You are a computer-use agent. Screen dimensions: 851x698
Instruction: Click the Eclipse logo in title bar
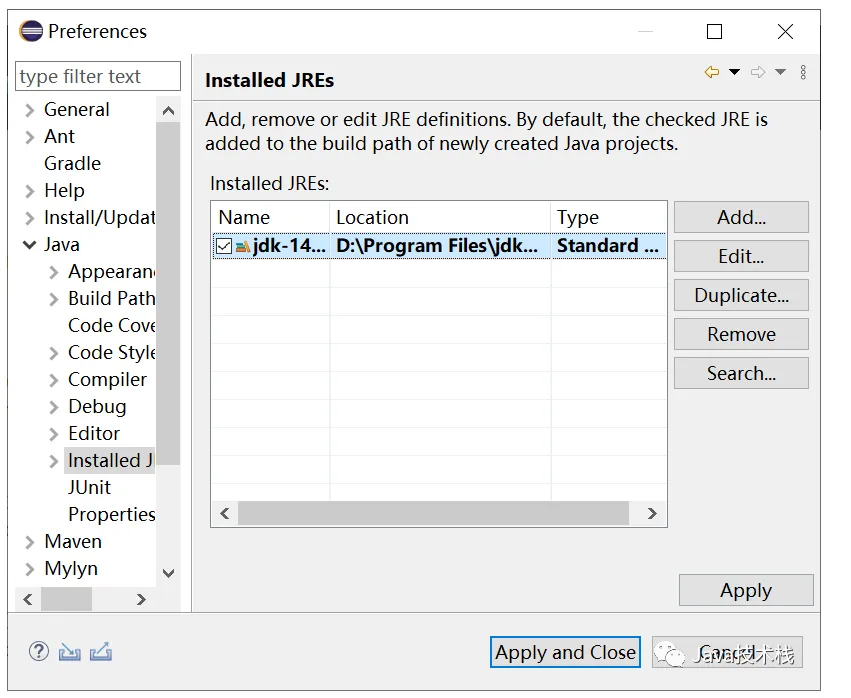click(31, 31)
